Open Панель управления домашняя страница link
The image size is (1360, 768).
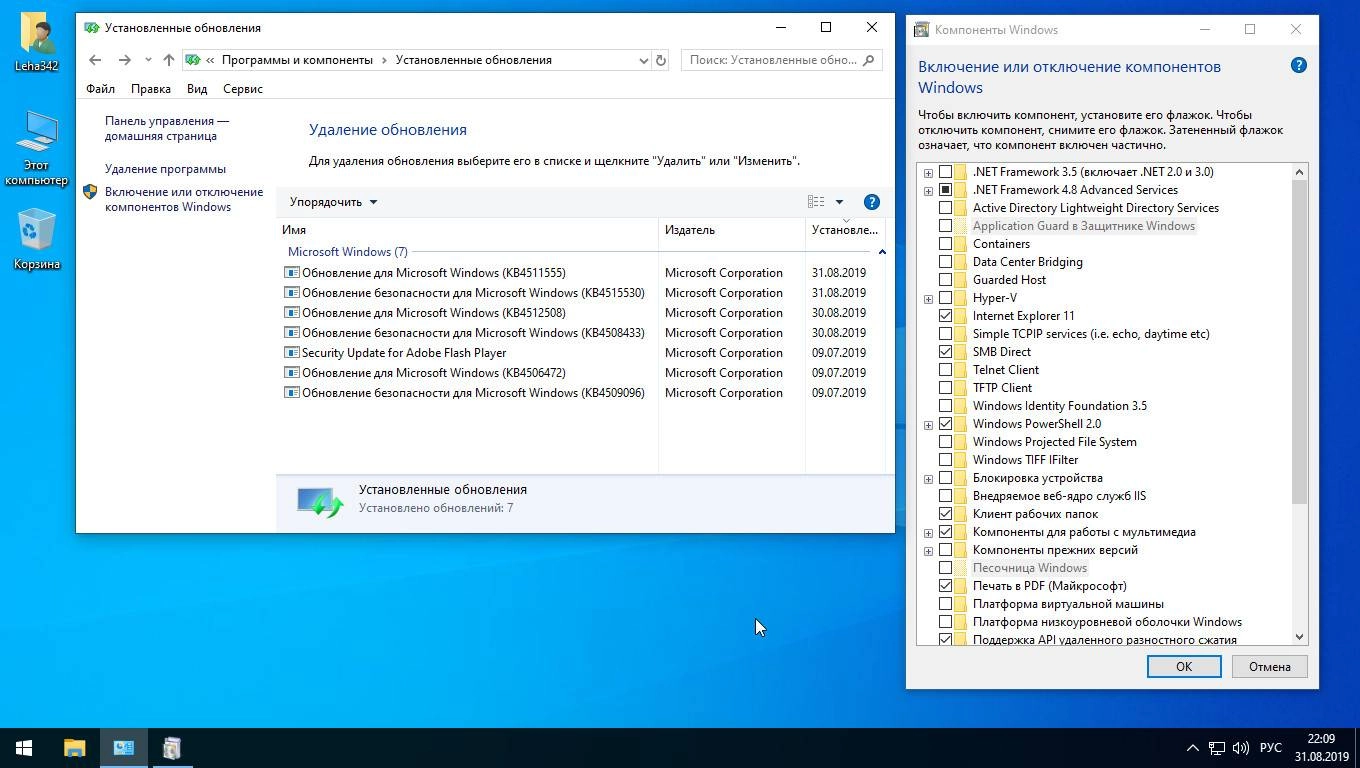167,128
